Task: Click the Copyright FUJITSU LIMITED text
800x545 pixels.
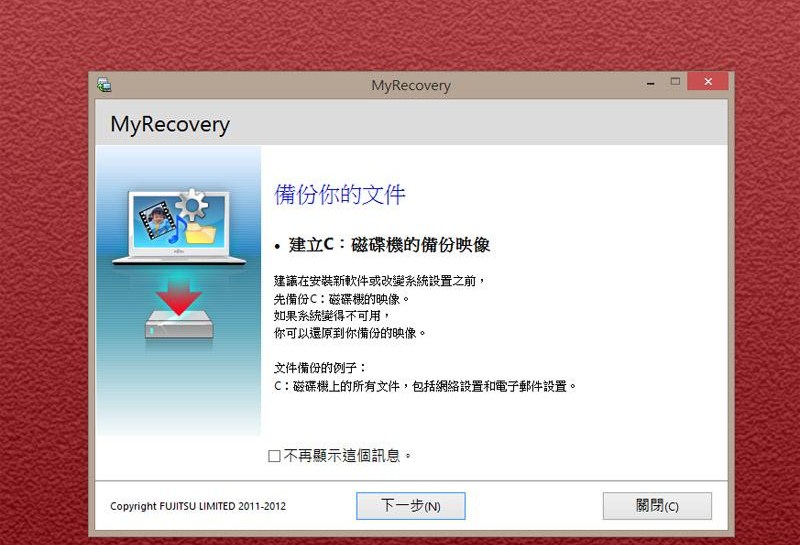Action: 198,506
